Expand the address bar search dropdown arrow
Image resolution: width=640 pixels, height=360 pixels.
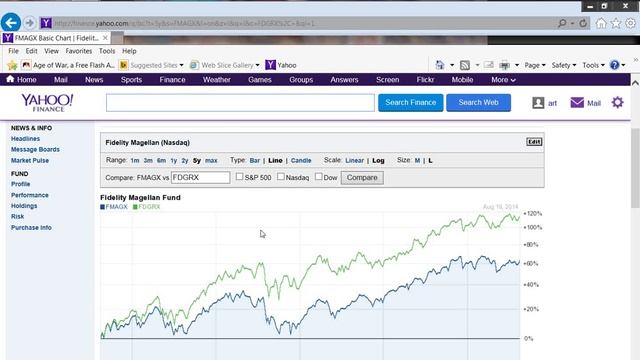[x=572, y=23]
